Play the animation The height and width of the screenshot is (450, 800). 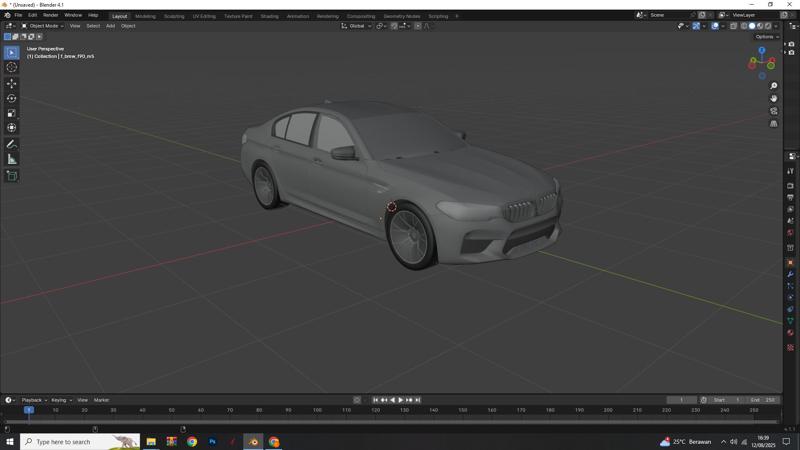401,400
